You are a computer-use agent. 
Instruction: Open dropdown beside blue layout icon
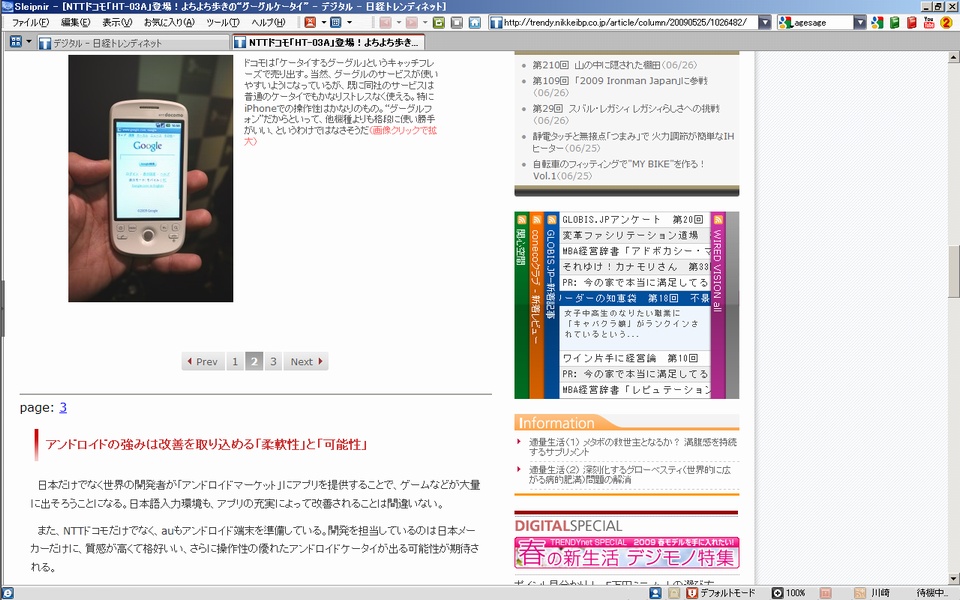[x=350, y=23]
